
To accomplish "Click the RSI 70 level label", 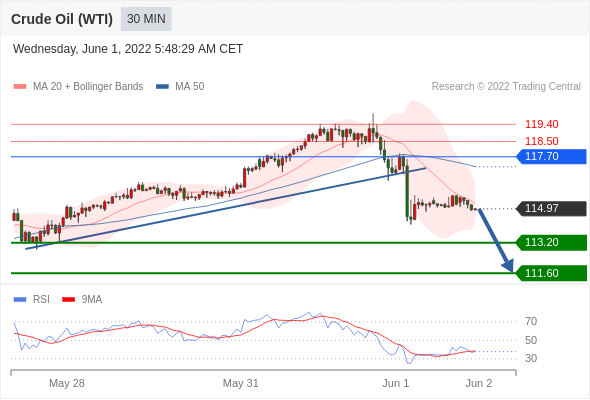I will pyautogui.click(x=531, y=321).
